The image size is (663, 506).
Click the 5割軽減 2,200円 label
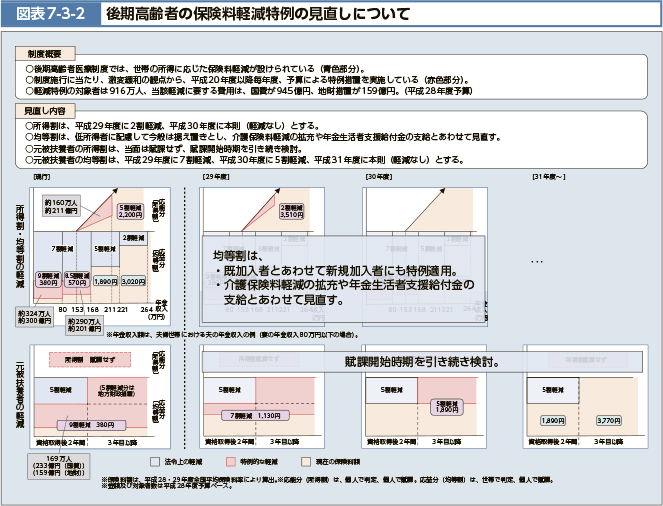(x=131, y=211)
